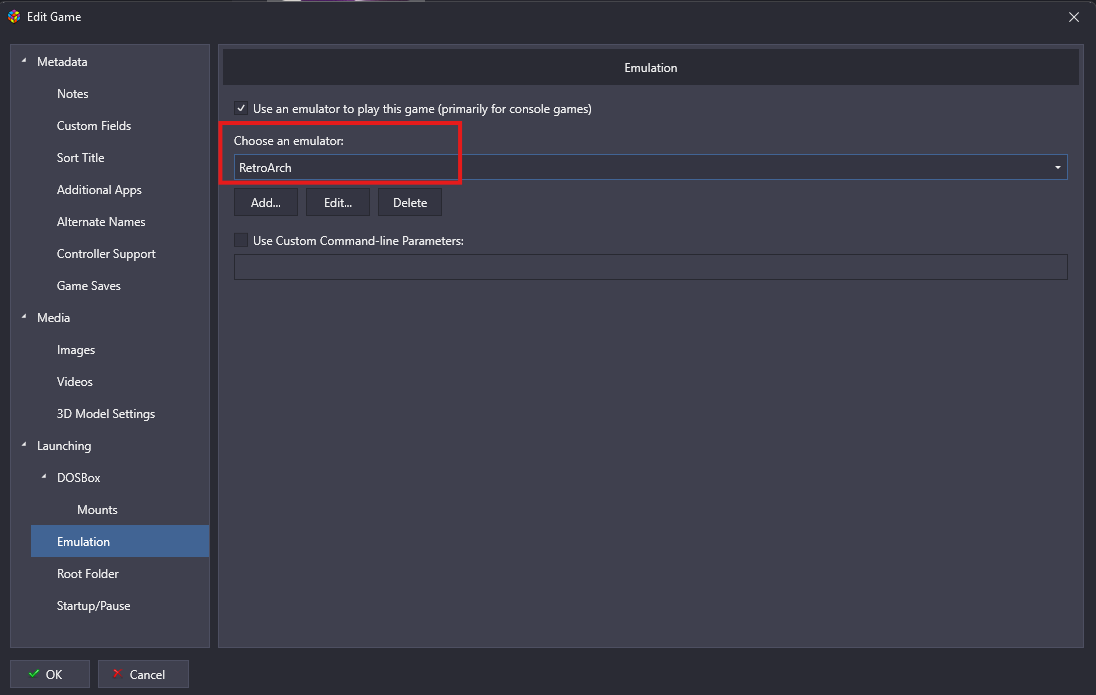The height and width of the screenshot is (695, 1096).
Task: Open Additional Apps section
Action: (99, 190)
